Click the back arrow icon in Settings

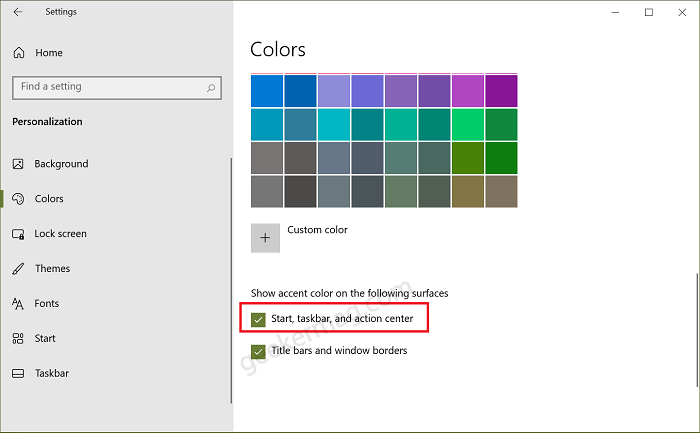tap(18, 12)
